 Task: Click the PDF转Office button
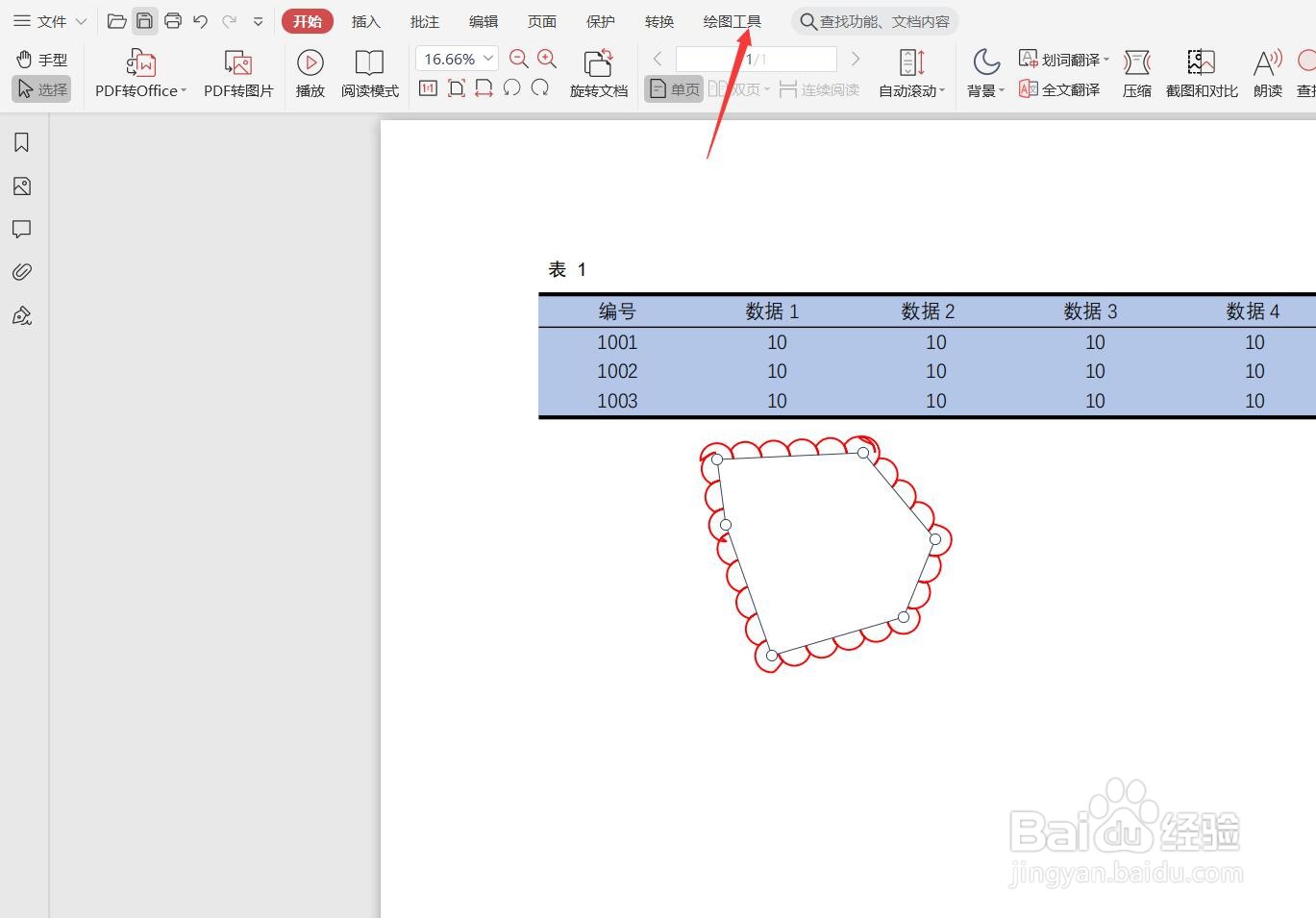coord(140,74)
